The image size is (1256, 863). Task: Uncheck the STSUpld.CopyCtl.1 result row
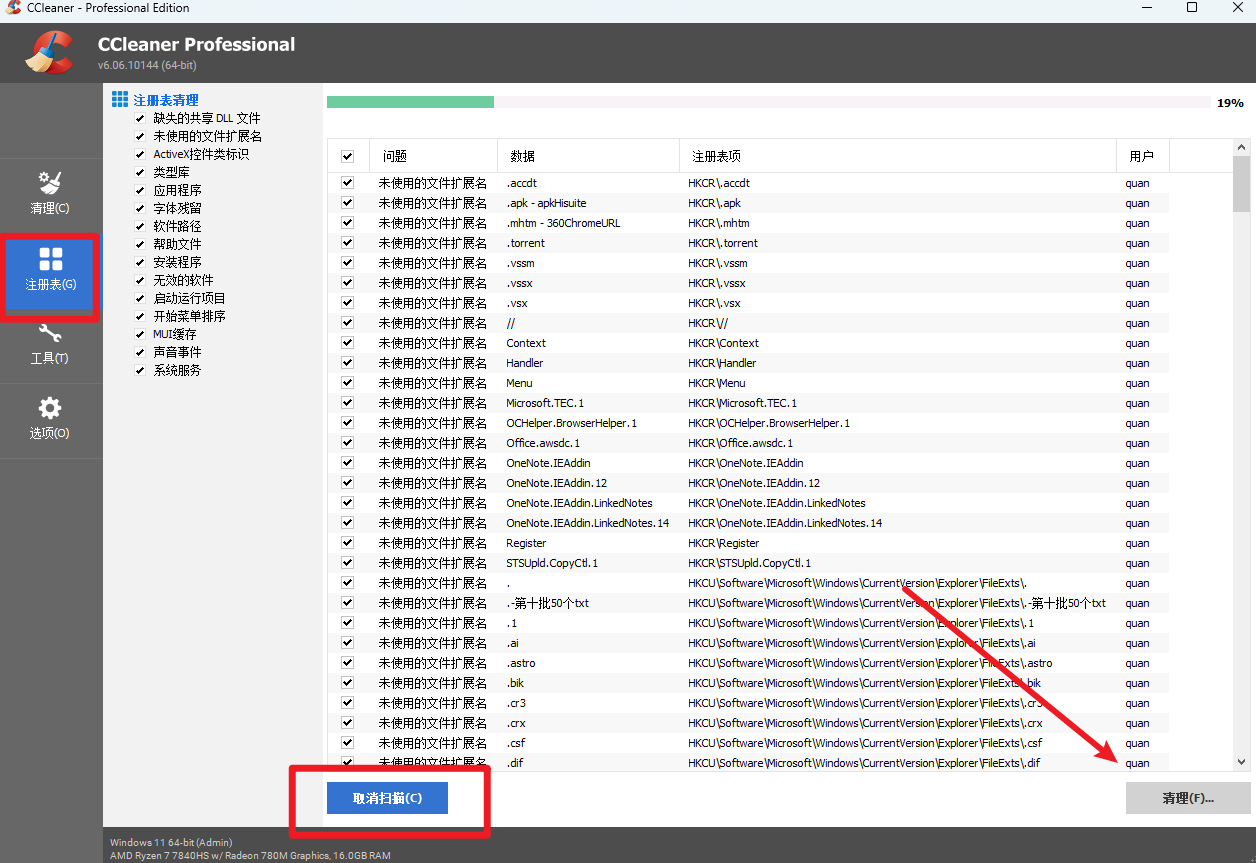[x=347, y=563]
